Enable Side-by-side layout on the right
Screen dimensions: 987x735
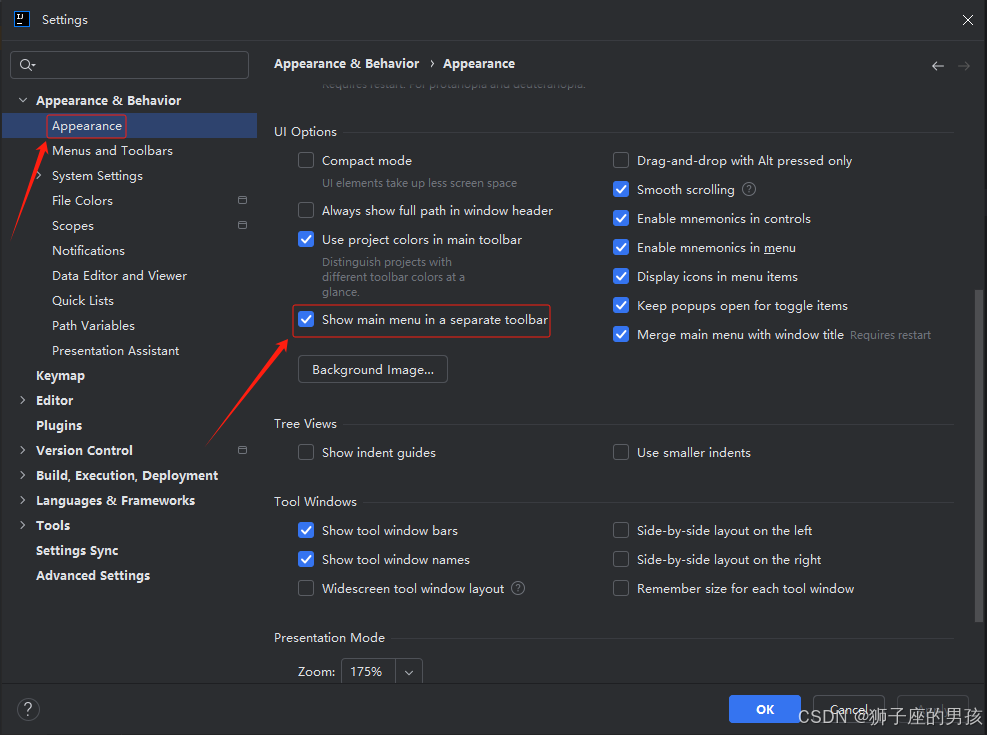click(621, 559)
